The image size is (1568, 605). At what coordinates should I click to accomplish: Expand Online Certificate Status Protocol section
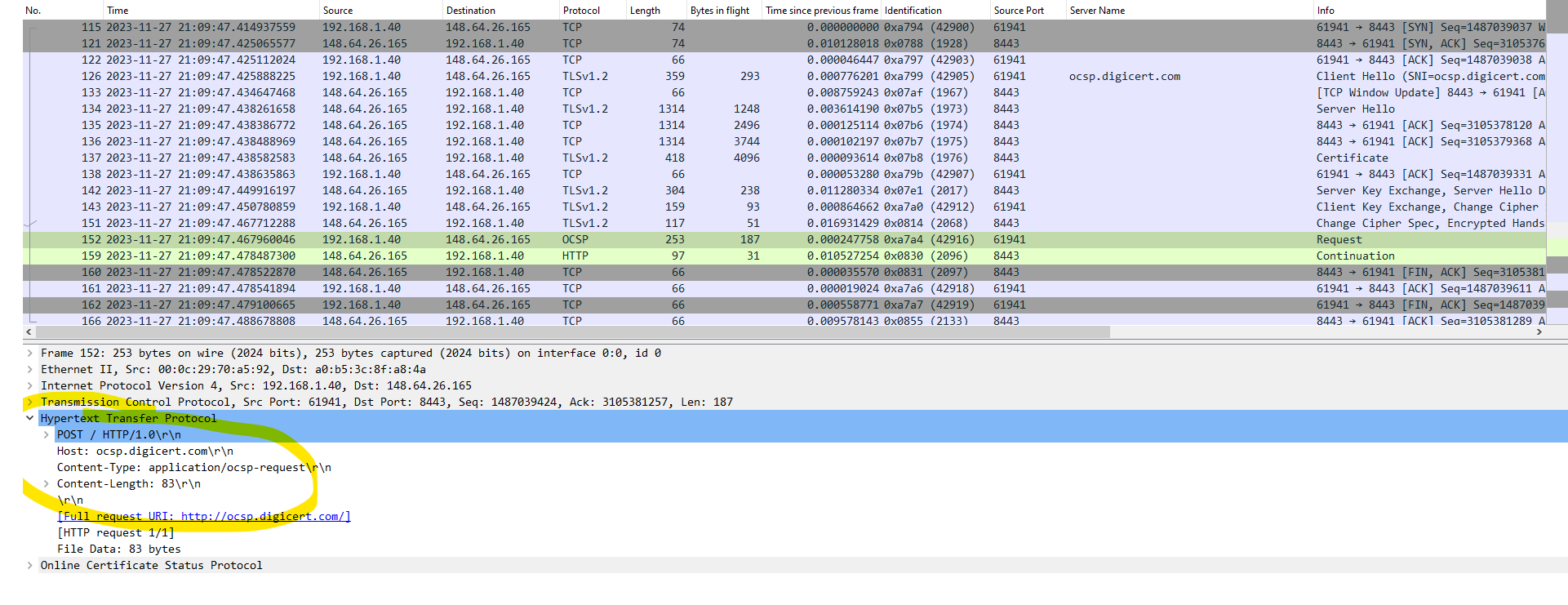30,566
